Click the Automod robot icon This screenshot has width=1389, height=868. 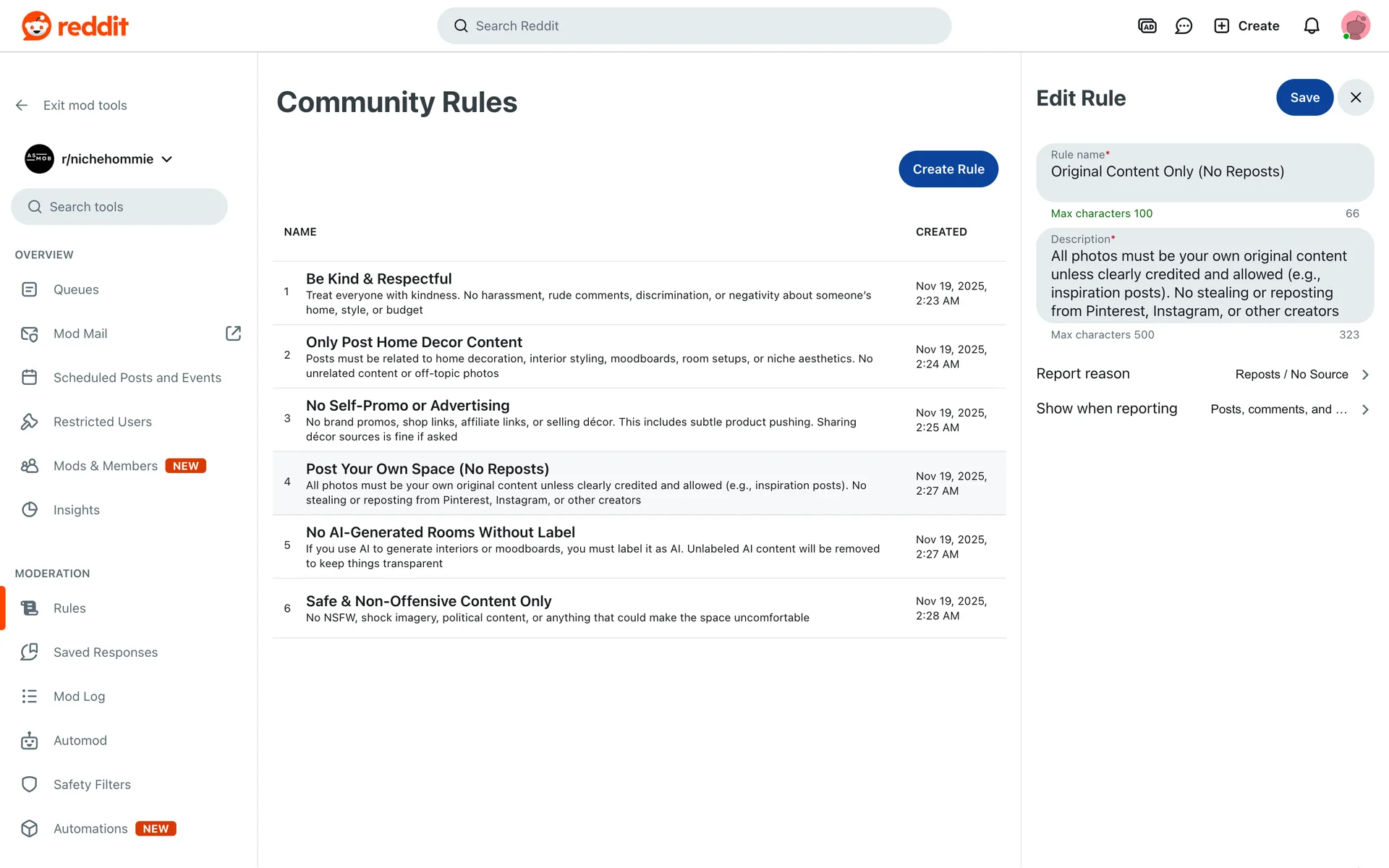point(30,741)
